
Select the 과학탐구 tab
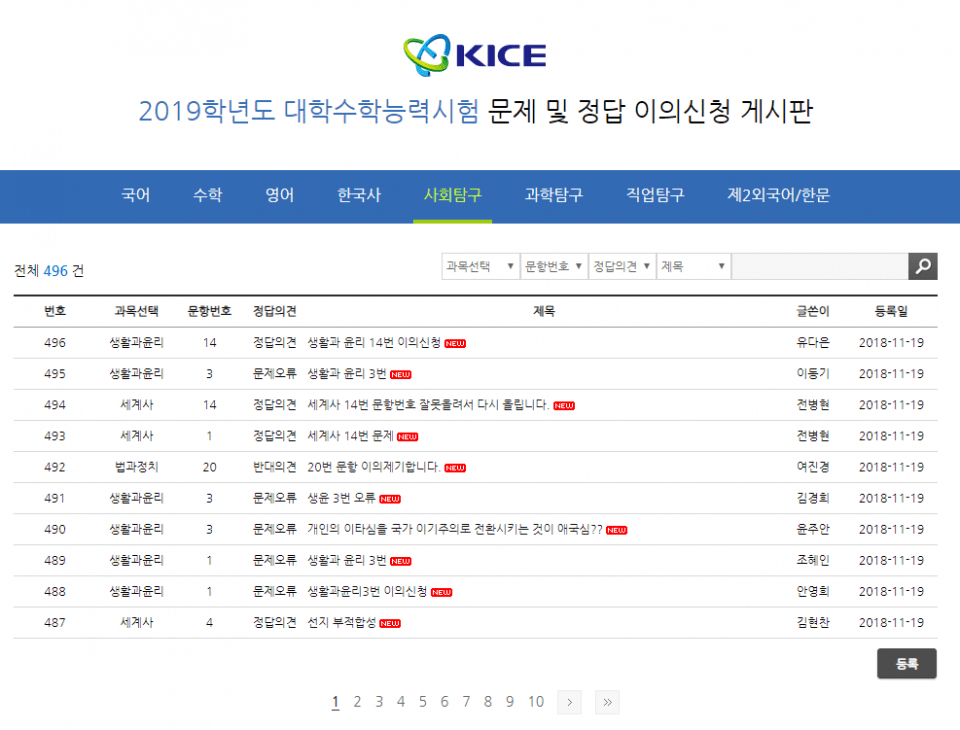tap(553, 195)
